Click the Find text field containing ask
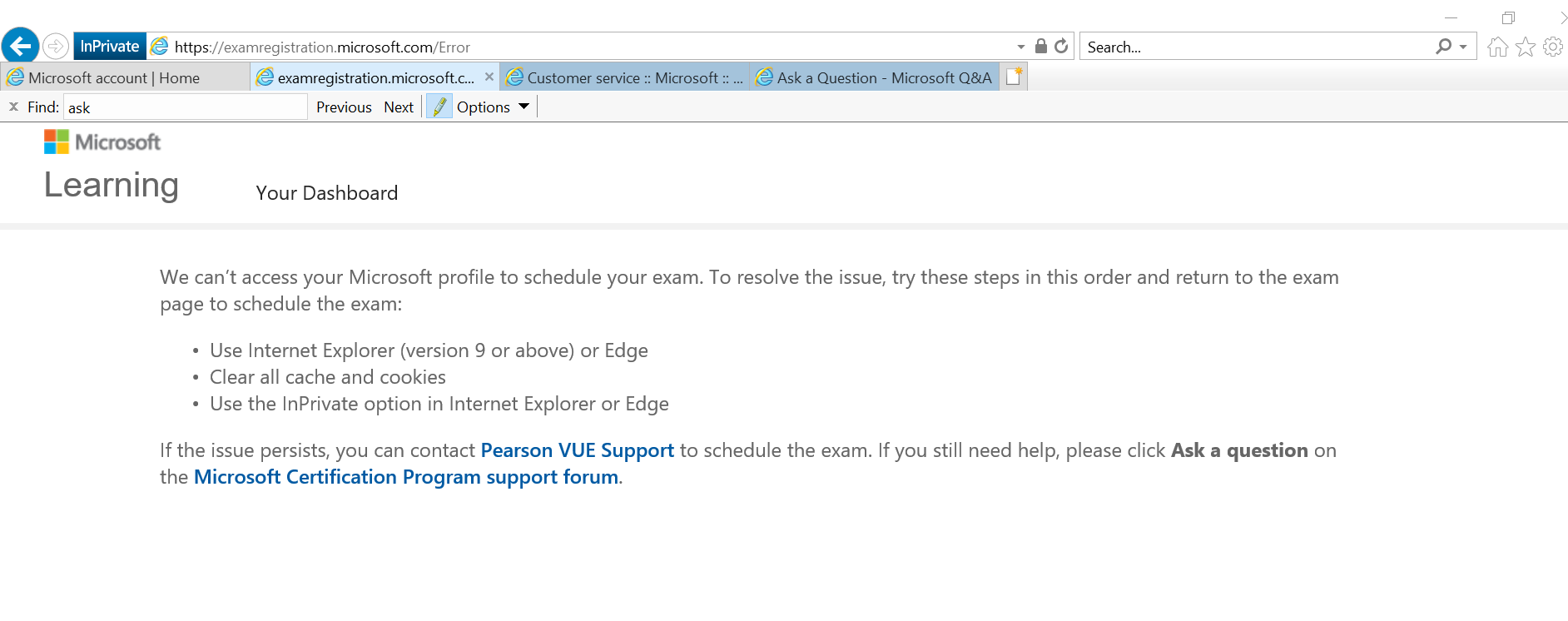The width and height of the screenshot is (1568, 621). (186, 107)
